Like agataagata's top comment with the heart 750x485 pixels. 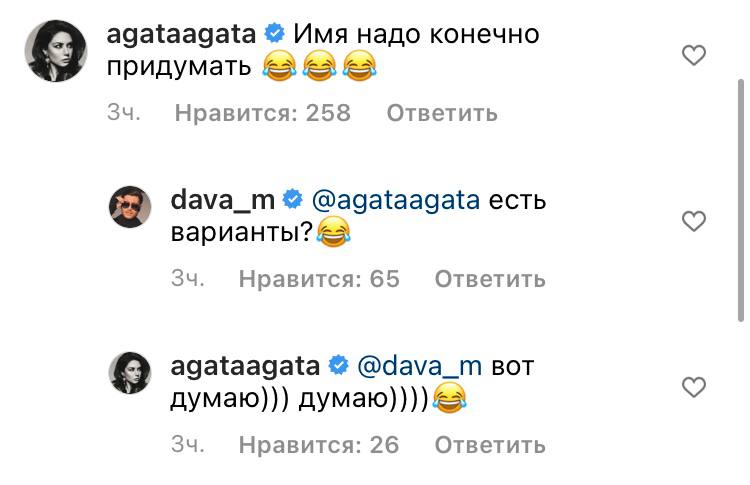coord(694,55)
